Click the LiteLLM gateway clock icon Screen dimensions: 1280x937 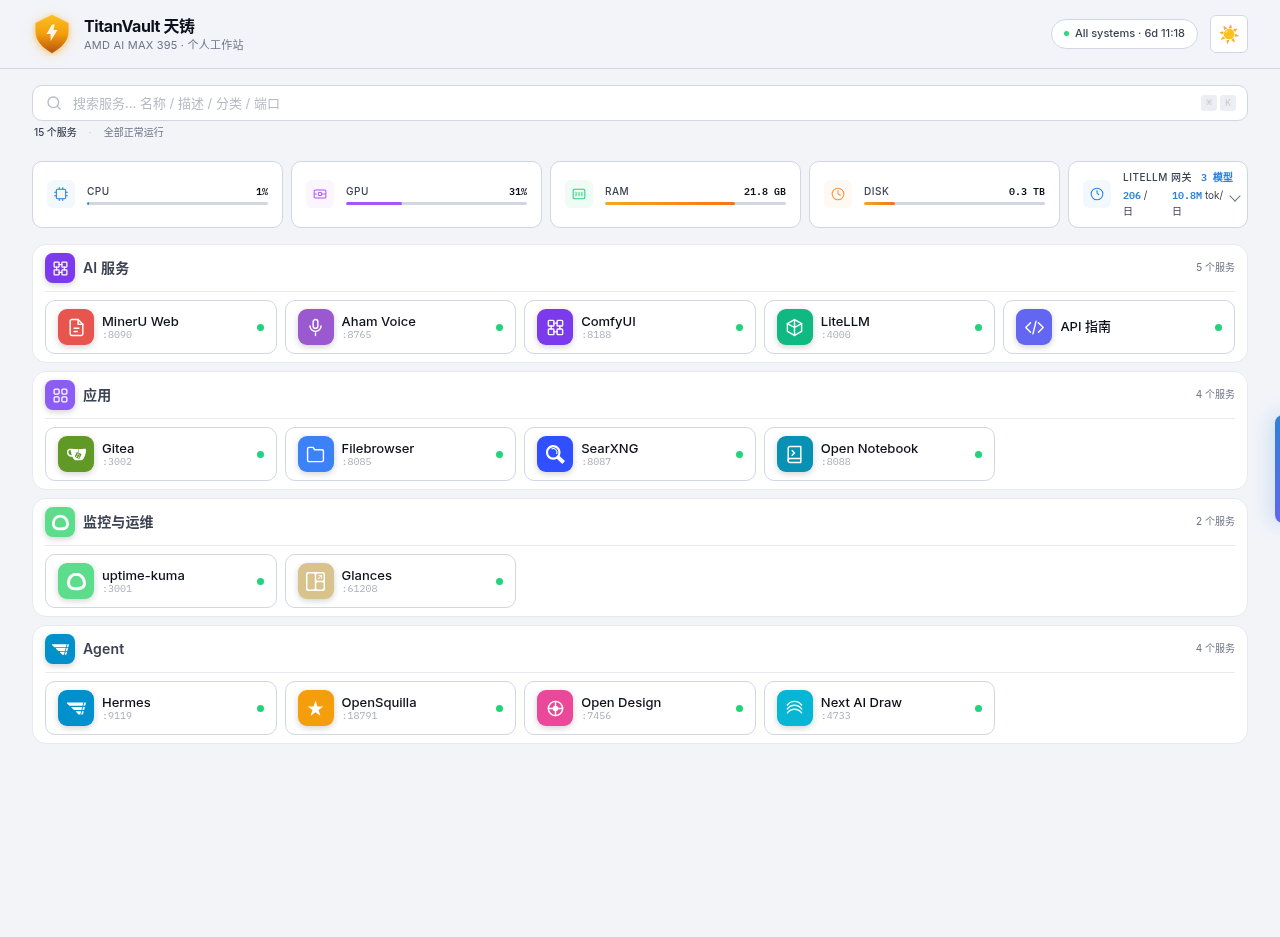1097,194
